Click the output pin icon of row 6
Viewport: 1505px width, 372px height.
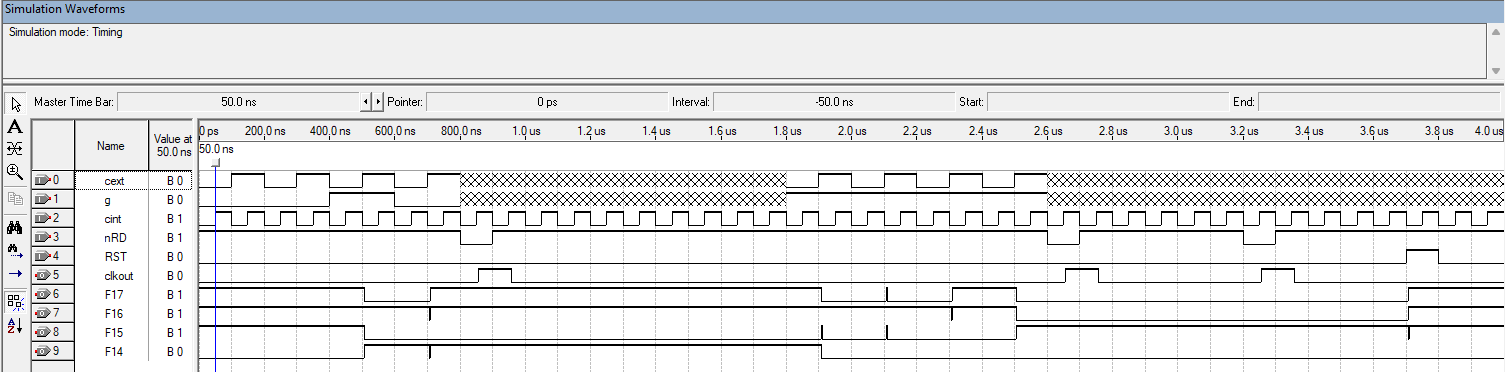tap(42, 294)
